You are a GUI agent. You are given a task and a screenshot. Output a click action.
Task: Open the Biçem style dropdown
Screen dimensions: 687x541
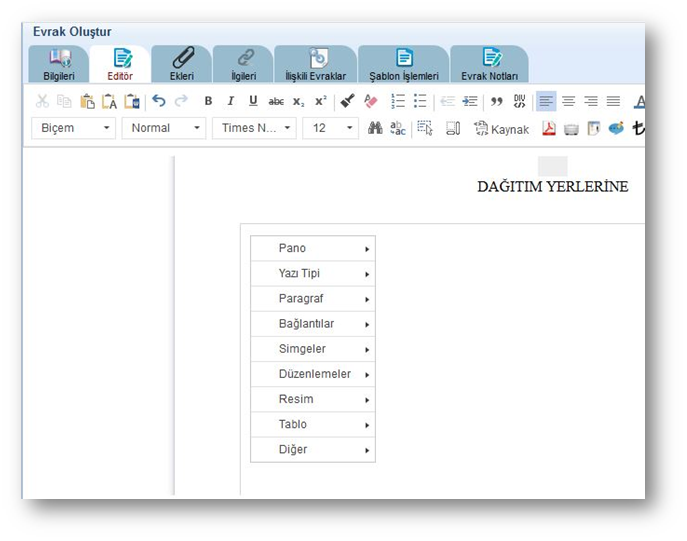(74, 128)
